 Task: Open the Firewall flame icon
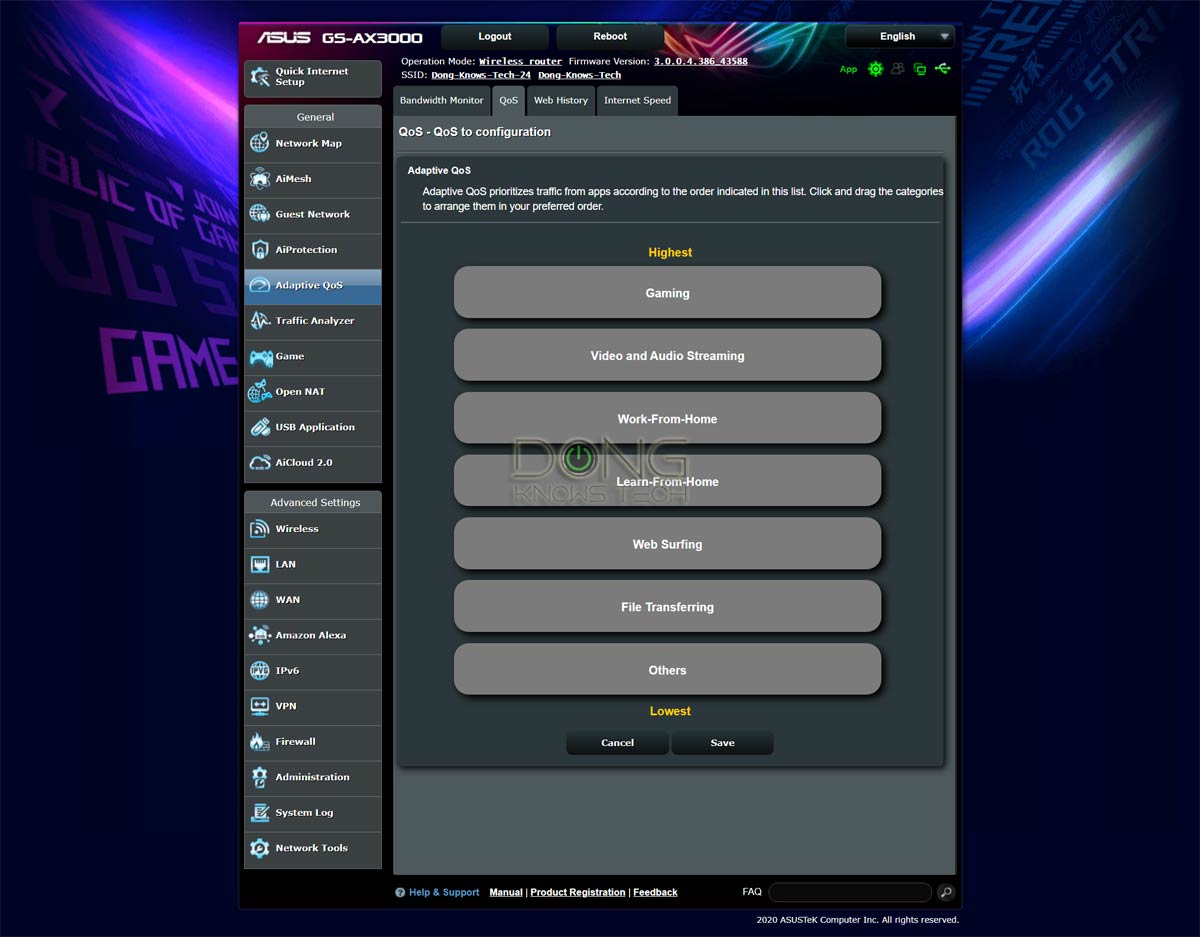click(x=260, y=742)
